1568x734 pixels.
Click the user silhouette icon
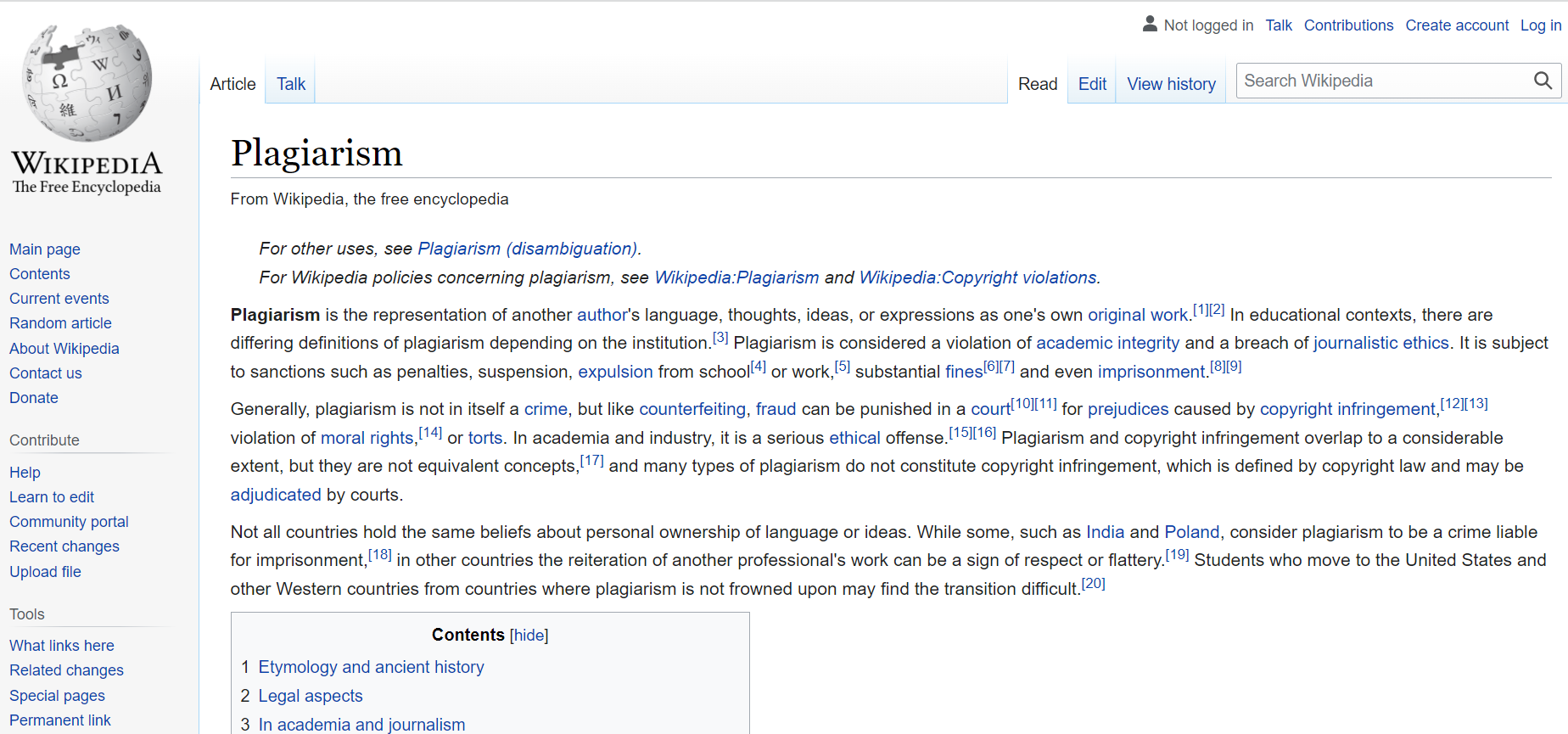[x=1150, y=24]
